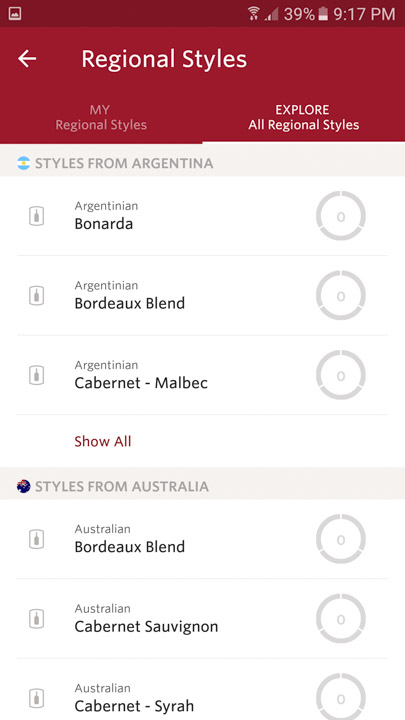Open Argentinian Cabernet - Malbec entry
This screenshot has height=720, width=405.
click(202, 375)
